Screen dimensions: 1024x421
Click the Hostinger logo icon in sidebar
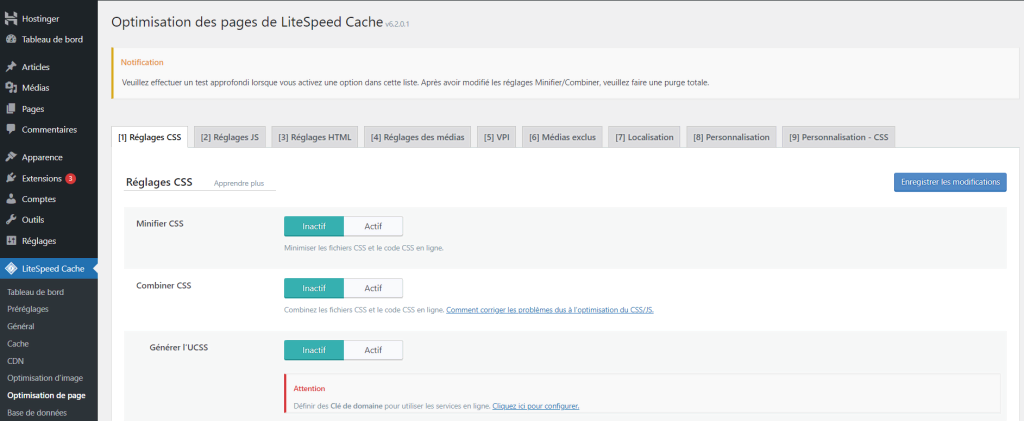coord(11,19)
